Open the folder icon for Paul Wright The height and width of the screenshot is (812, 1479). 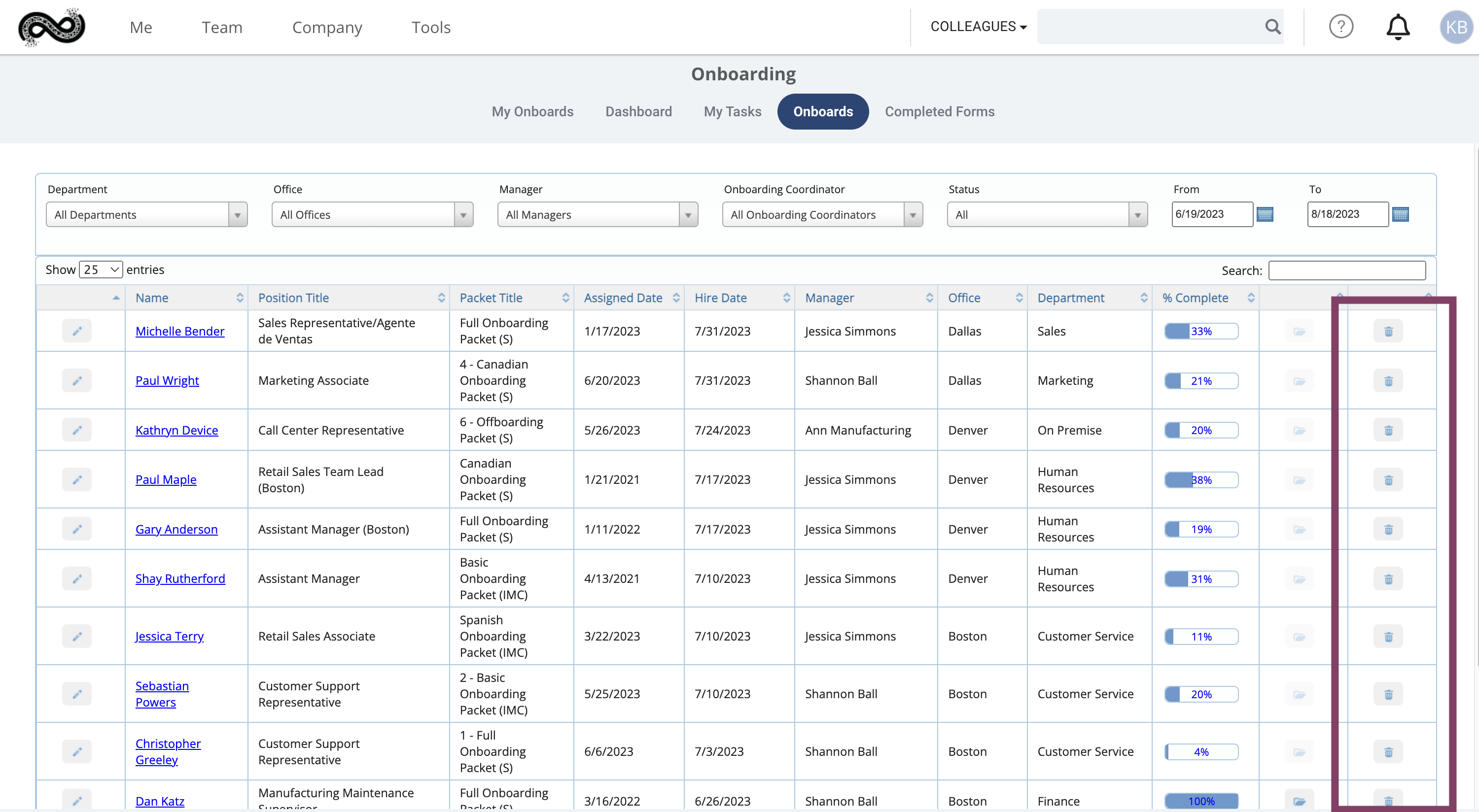coord(1299,380)
